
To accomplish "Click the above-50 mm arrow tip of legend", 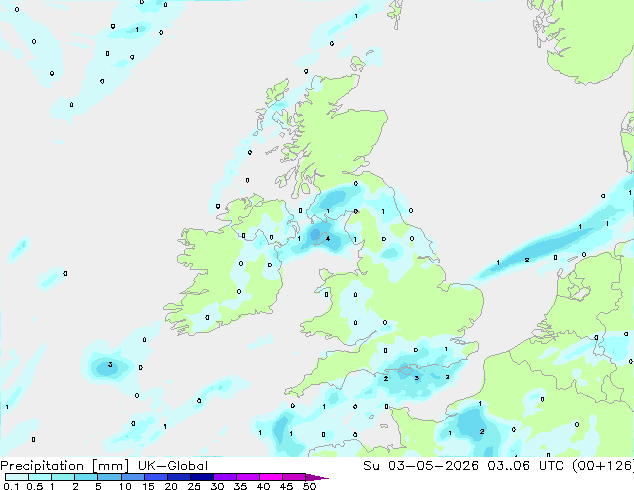I will coord(317,477).
